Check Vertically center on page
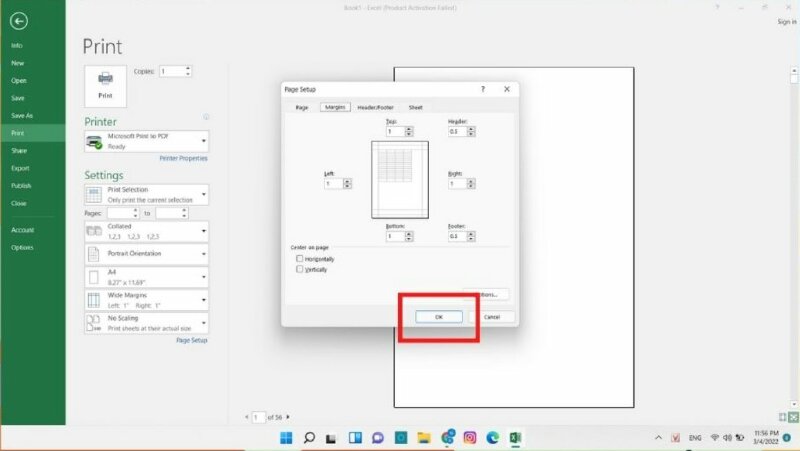This screenshot has height=451, width=800. click(299, 269)
